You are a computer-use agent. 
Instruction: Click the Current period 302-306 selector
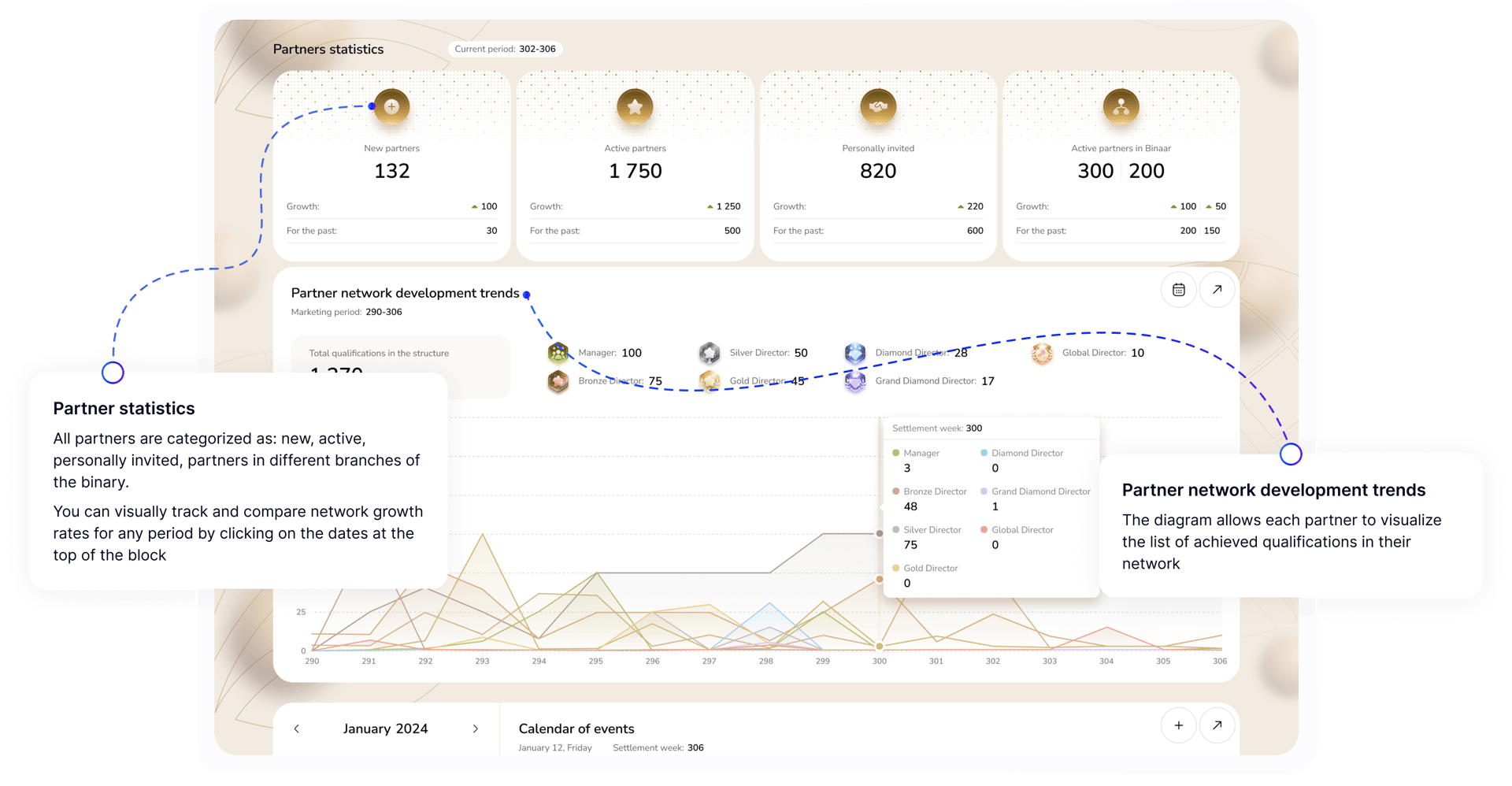click(505, 49)
